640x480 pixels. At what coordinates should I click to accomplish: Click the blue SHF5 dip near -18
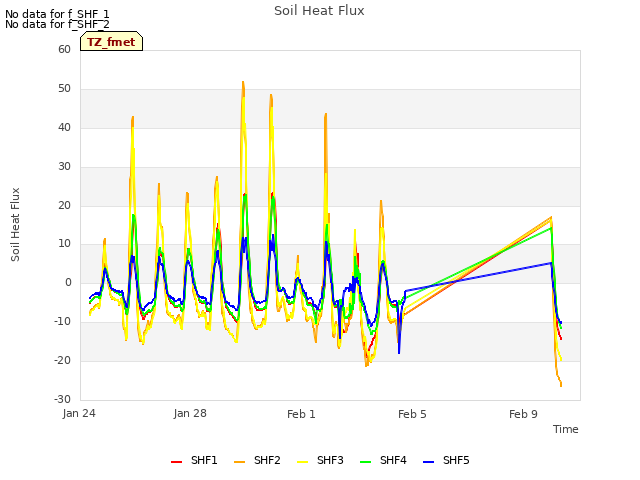pyautogui.click(x=399, y=352)
